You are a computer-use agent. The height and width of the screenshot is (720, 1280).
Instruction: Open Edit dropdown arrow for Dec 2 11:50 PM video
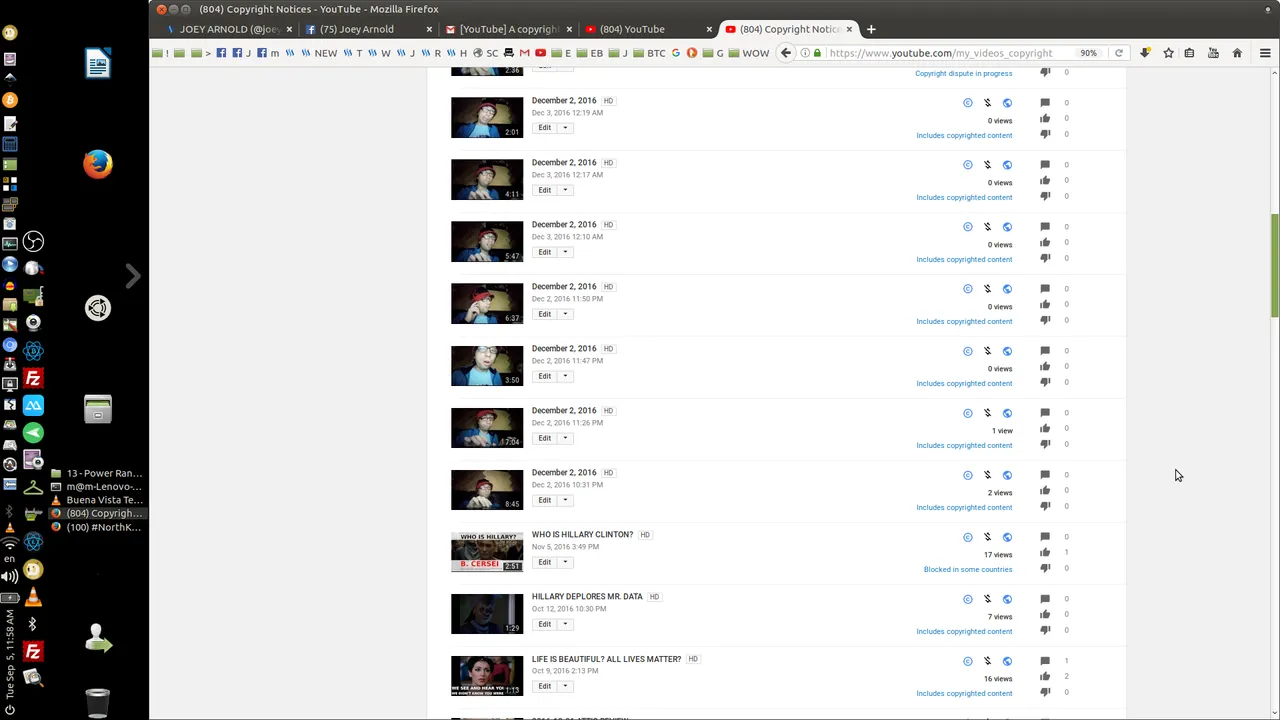[565, 314]
